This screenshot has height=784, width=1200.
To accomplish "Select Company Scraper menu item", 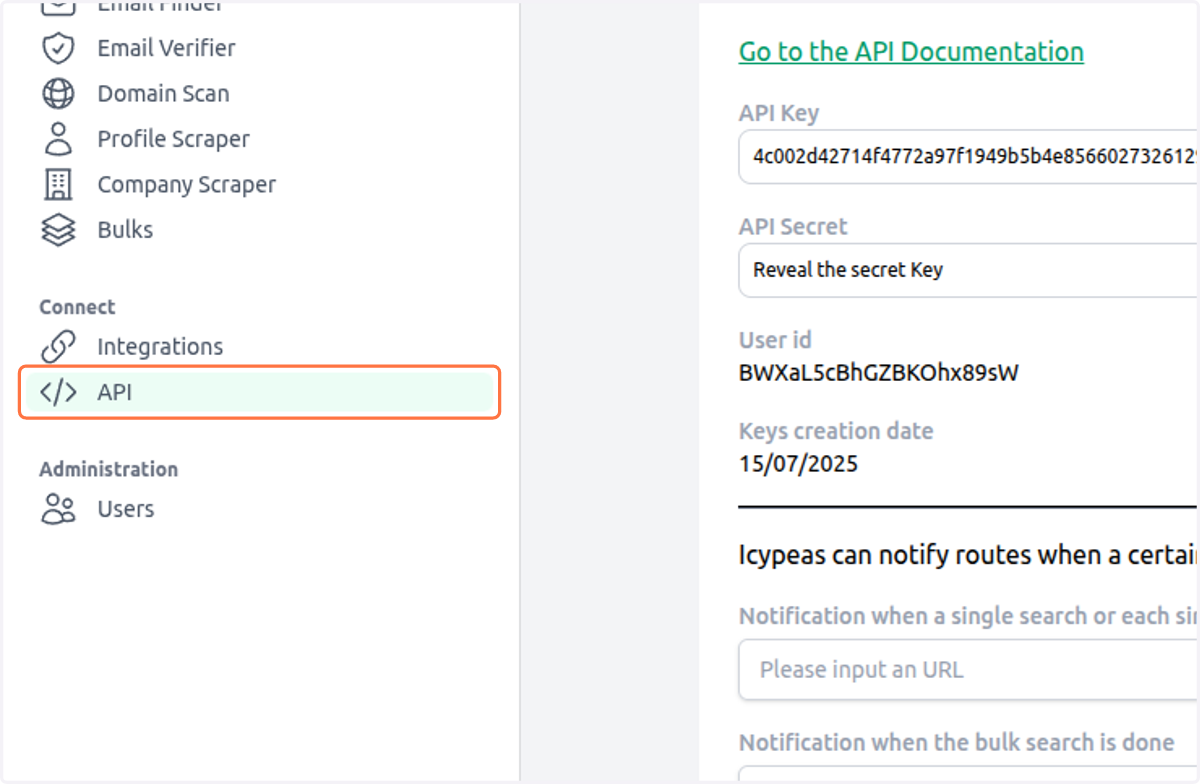I will pos(186,185).
